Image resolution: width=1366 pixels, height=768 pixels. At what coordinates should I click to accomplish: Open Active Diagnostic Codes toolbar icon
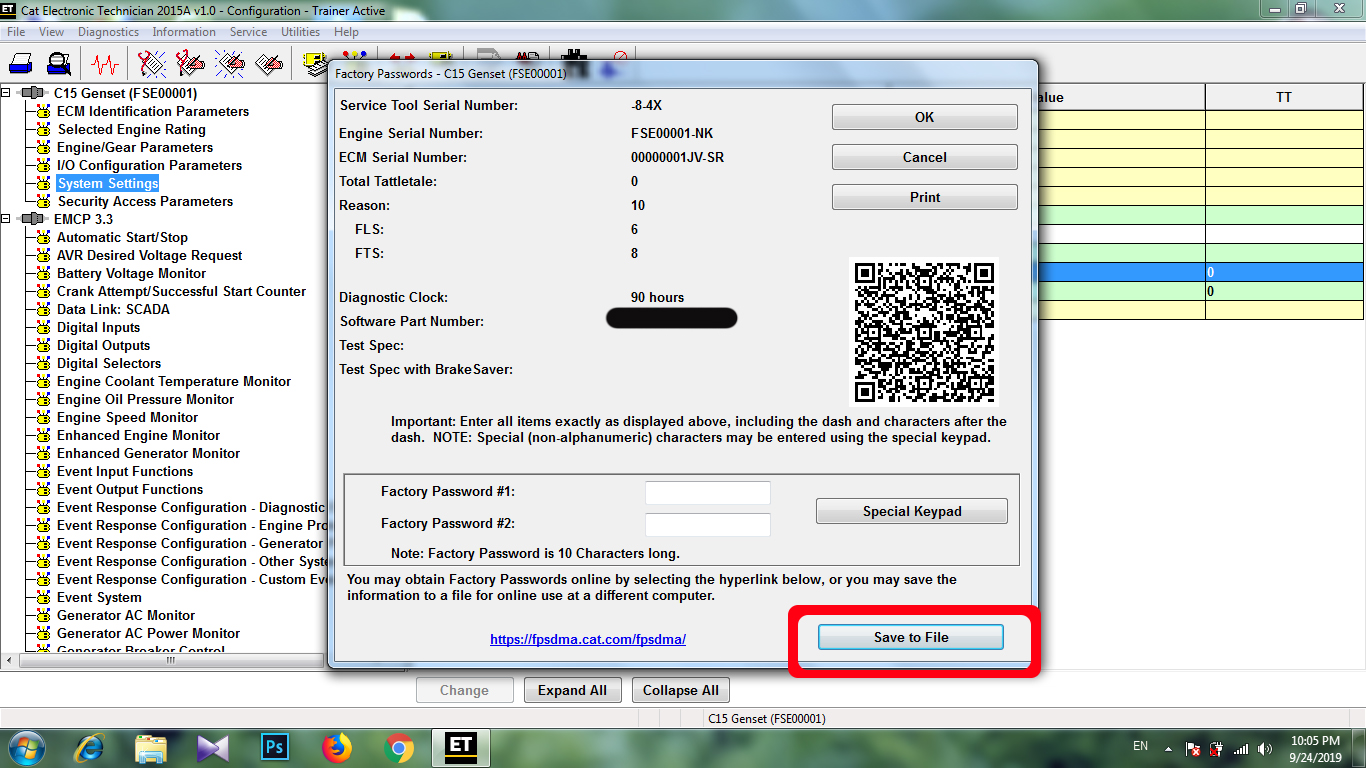(x=152, y=64)
